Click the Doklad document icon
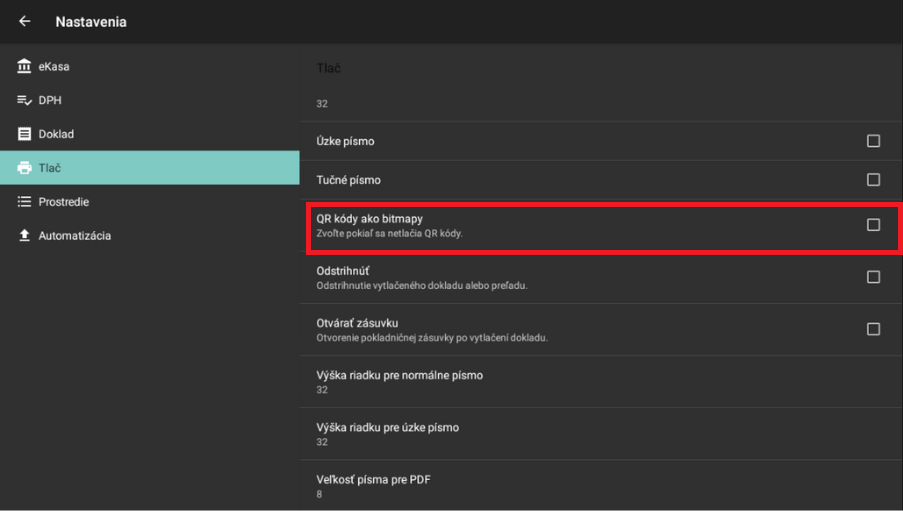903x511 pixels. pyautogui.click(x=25, y=134)
